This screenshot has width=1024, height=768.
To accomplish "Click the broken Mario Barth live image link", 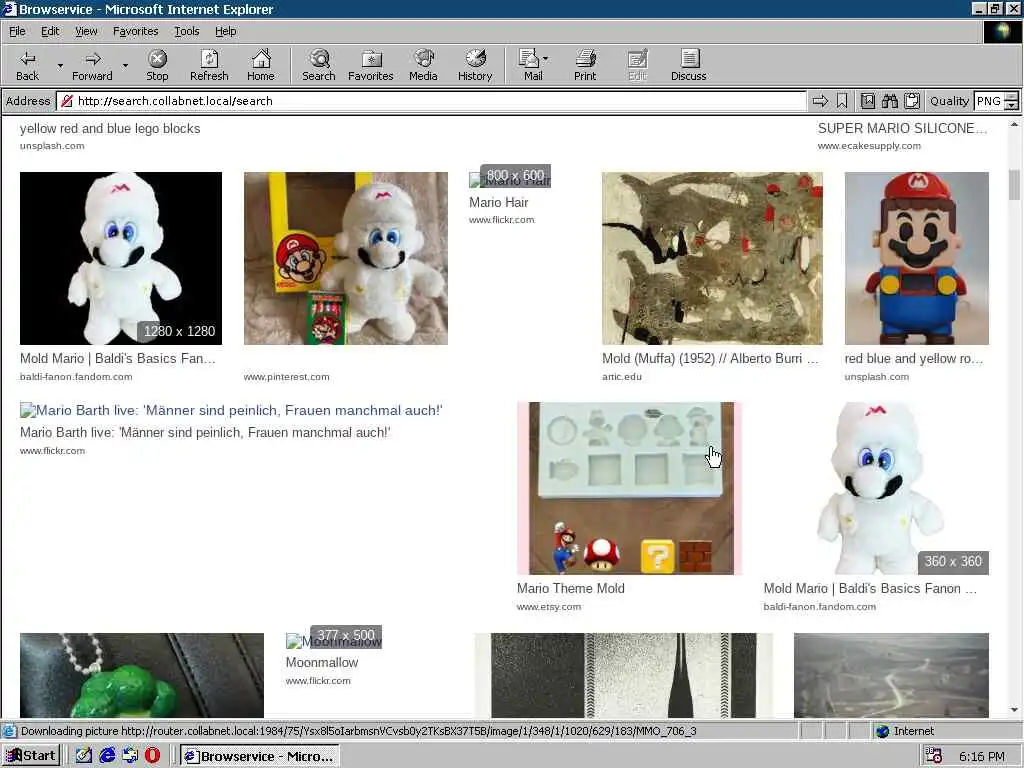I will 231,410.
